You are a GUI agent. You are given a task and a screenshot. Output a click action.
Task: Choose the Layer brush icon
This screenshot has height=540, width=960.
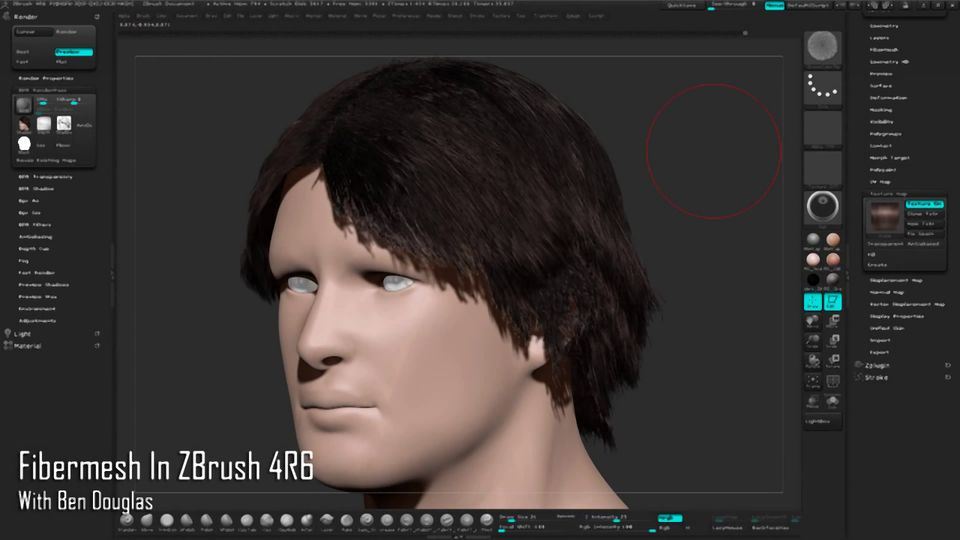pos(327,520)
